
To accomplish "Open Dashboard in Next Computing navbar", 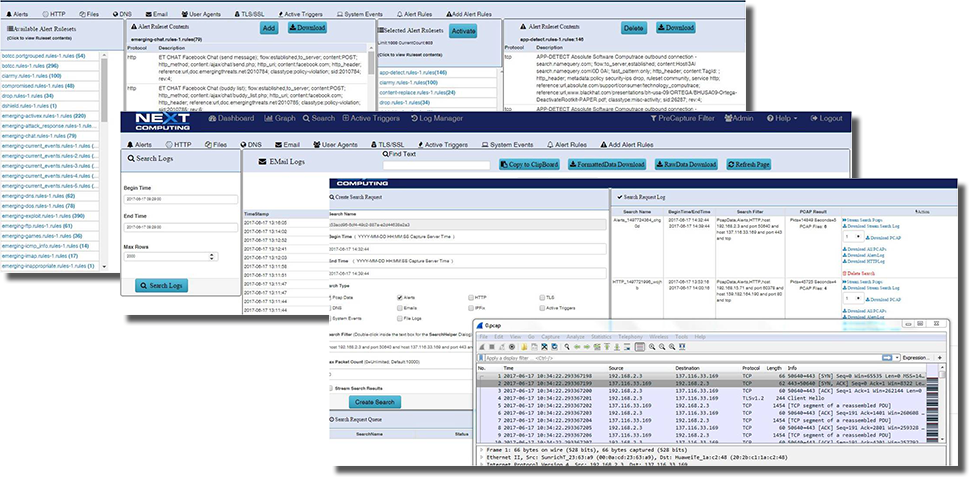I will point(231,118).
